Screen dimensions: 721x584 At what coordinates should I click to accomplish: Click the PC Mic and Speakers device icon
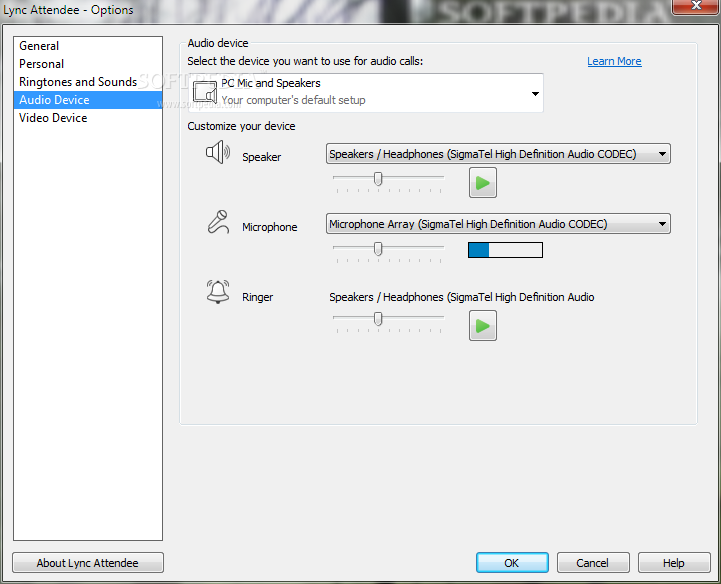pyautogui.click(x=205, y=92)
